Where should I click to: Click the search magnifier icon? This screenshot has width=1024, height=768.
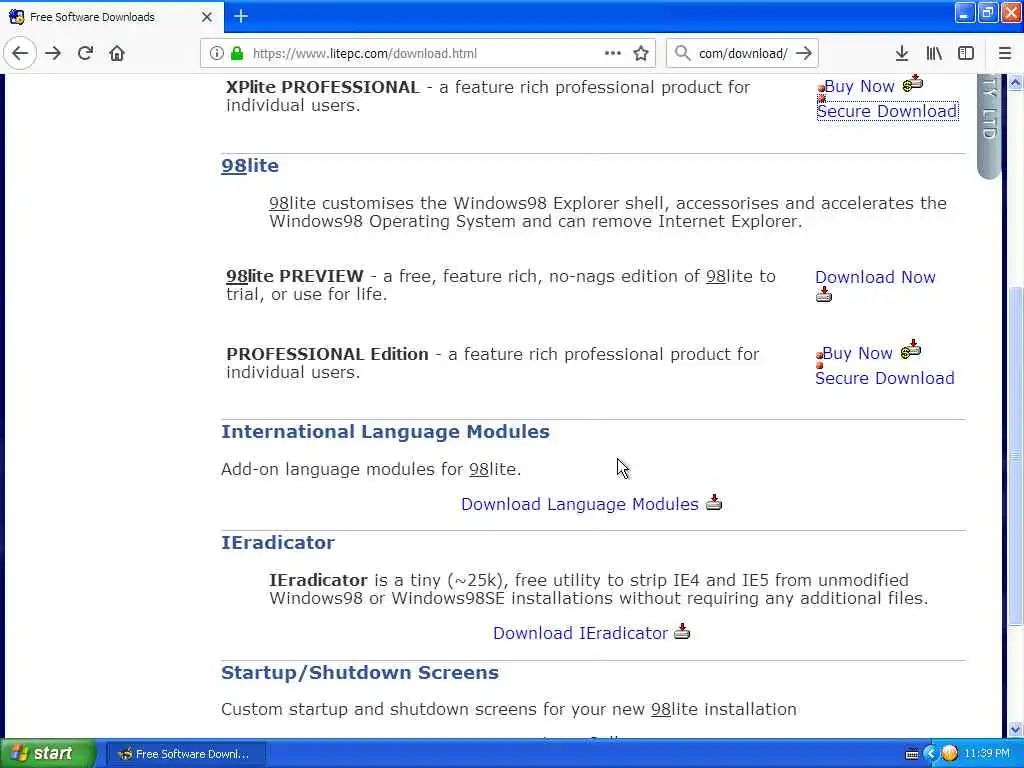(x=682, y=53)
